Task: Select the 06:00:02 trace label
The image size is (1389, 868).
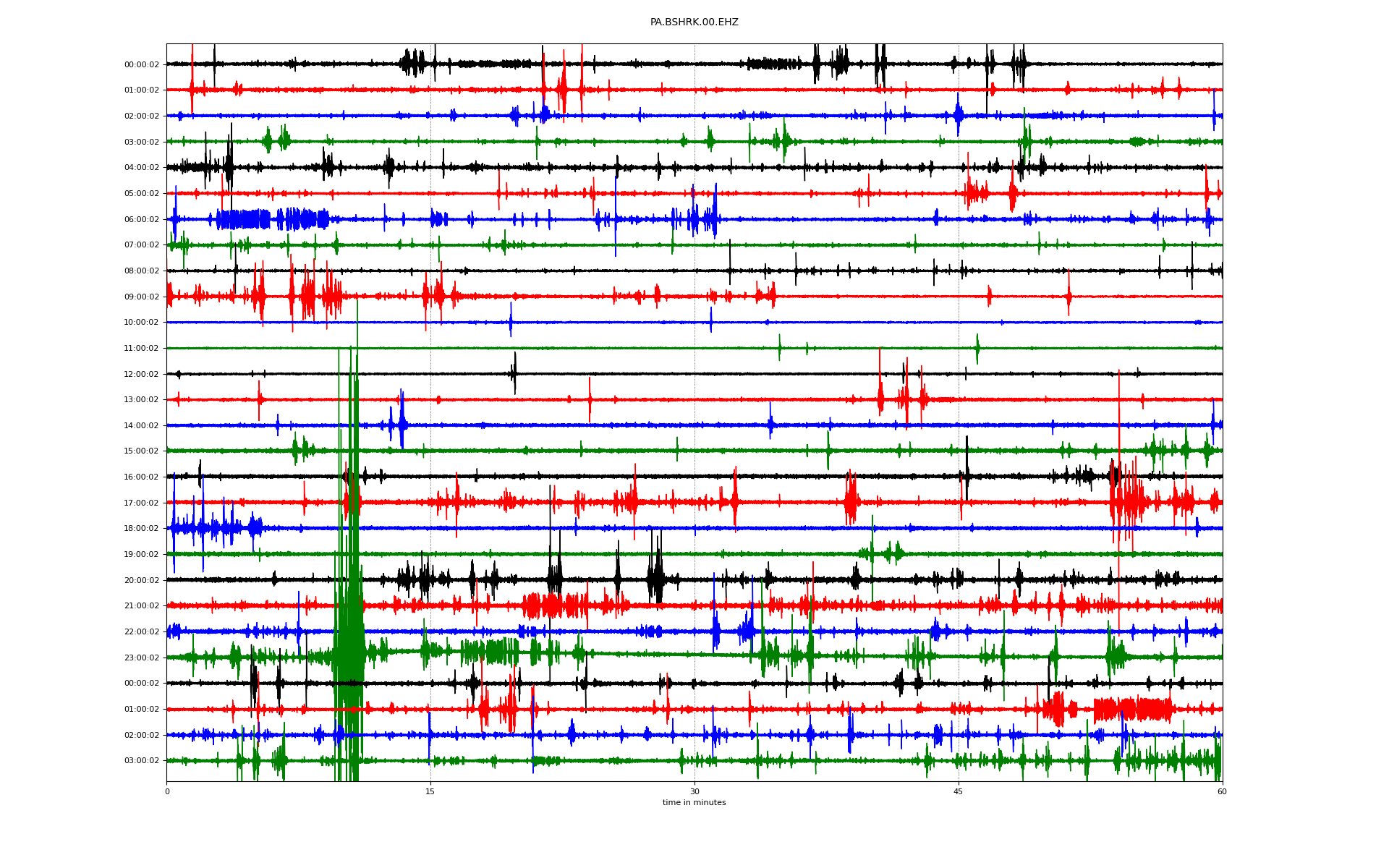Action: click(x=141, y=219)
